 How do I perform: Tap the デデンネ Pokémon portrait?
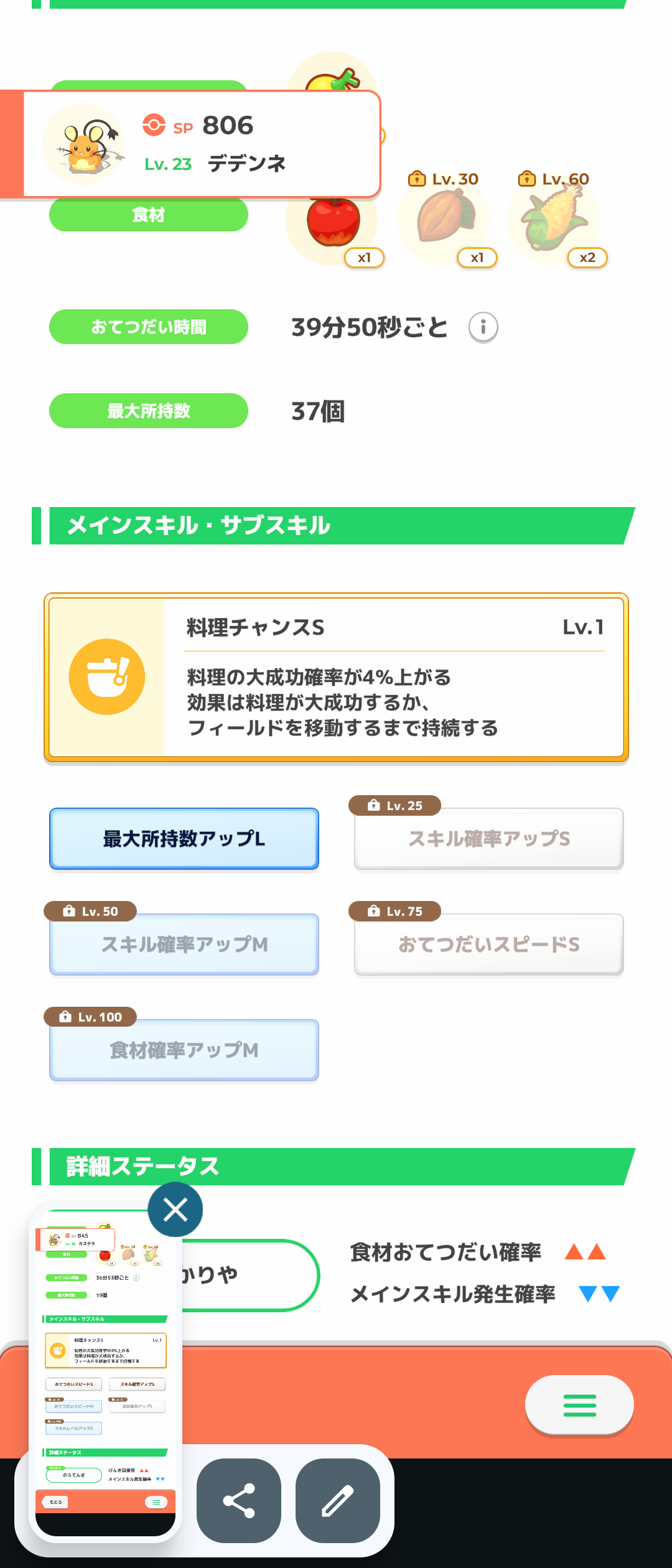(x=83, y=144)
